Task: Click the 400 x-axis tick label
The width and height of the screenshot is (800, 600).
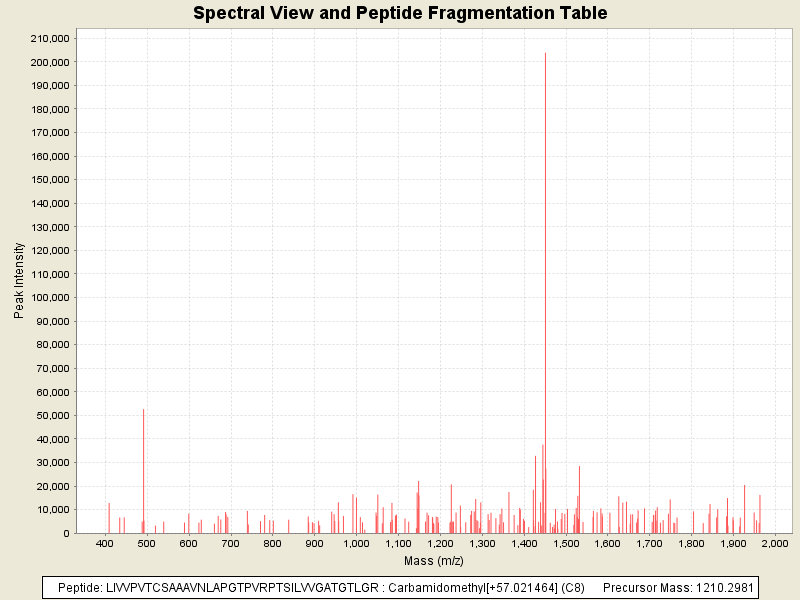Action: point(104,545)
